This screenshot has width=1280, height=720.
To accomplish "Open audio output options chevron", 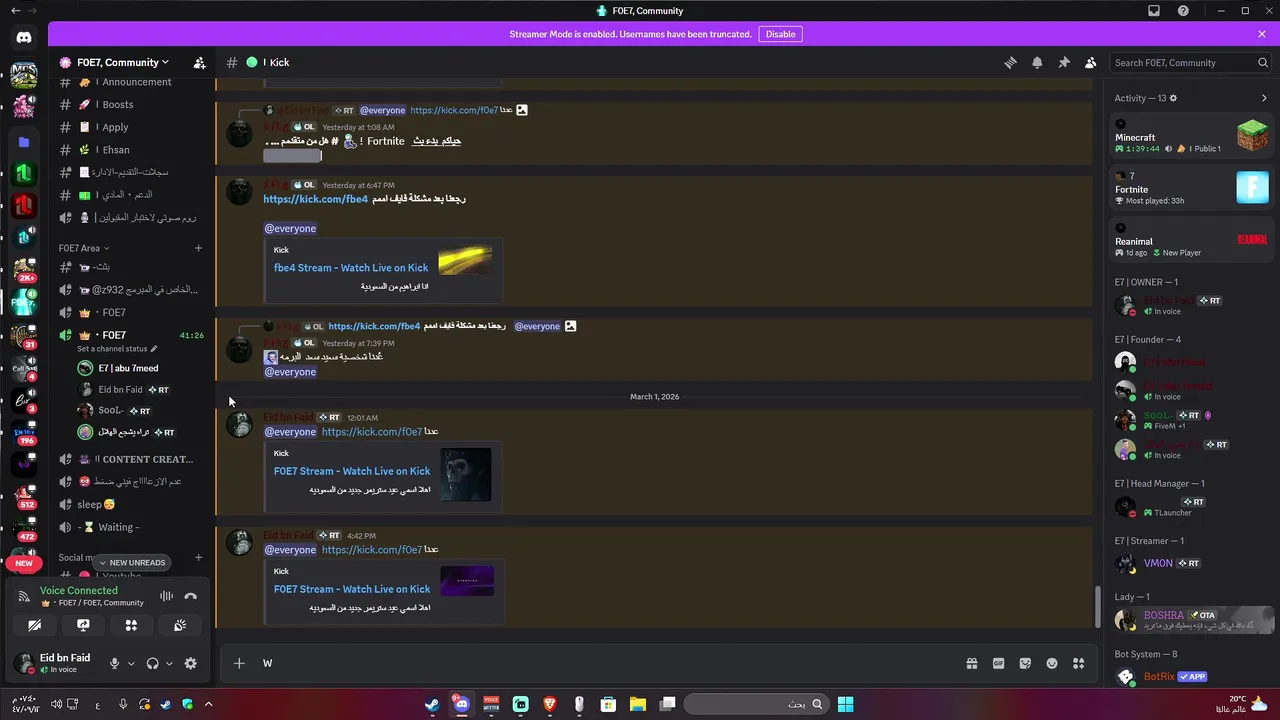I will 168,663.
